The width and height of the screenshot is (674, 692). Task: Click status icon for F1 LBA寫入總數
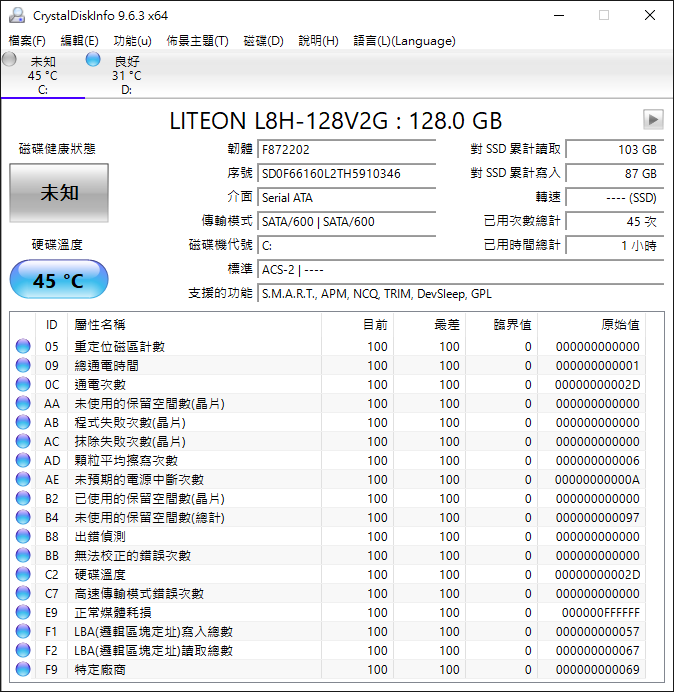[23, 631]
